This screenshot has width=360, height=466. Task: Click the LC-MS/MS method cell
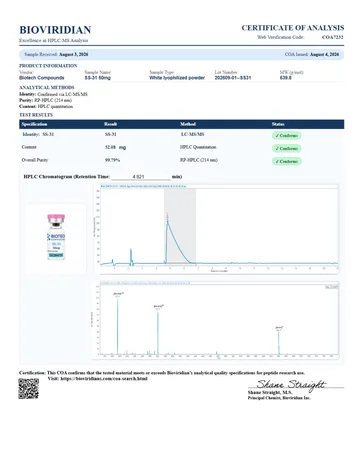pos(192,134)
